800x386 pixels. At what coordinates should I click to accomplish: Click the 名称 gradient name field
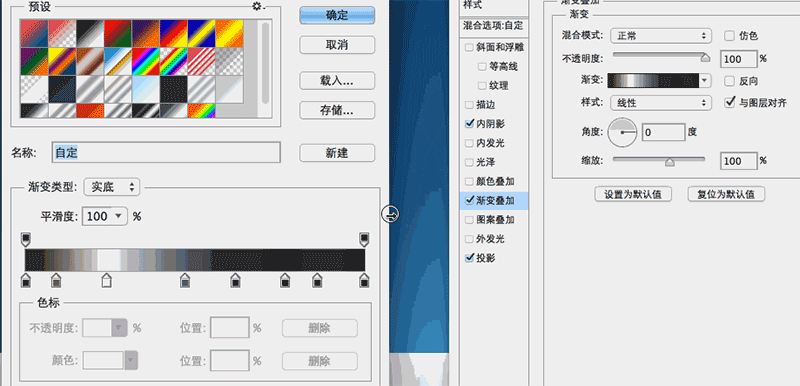pos(166,152)
